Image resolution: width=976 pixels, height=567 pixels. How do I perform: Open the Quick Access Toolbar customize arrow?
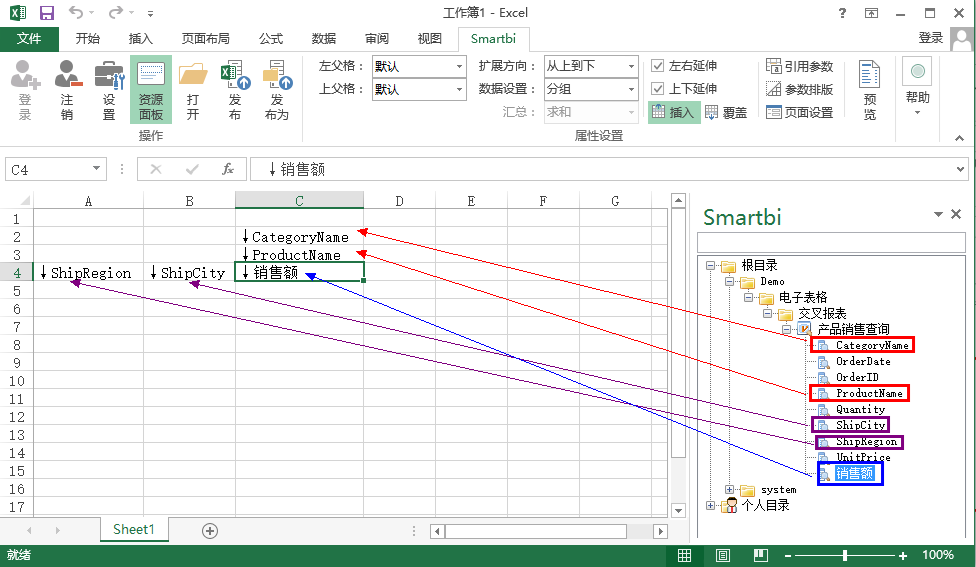150,13
